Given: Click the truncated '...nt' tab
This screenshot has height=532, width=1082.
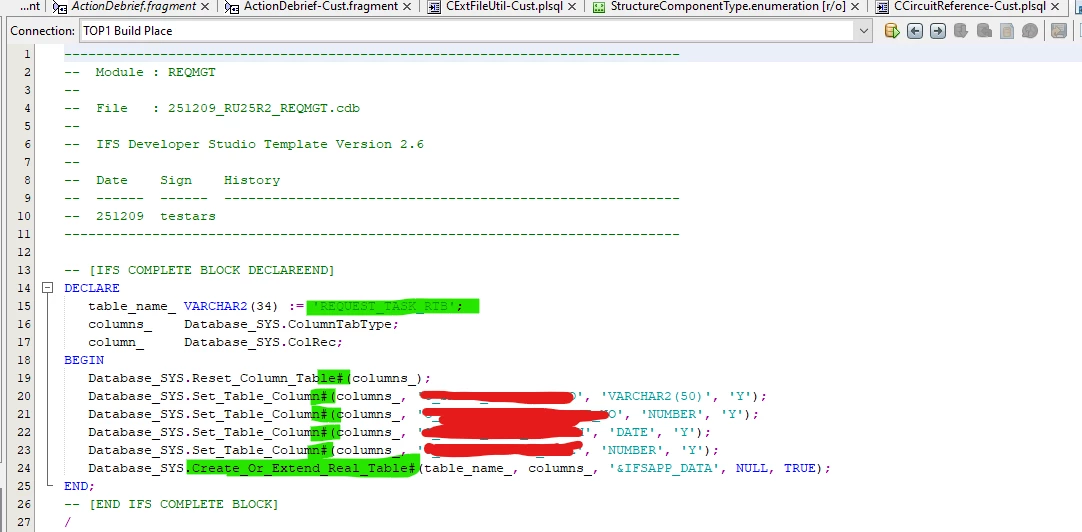Looking at the screenshot, I should [29, 6].
